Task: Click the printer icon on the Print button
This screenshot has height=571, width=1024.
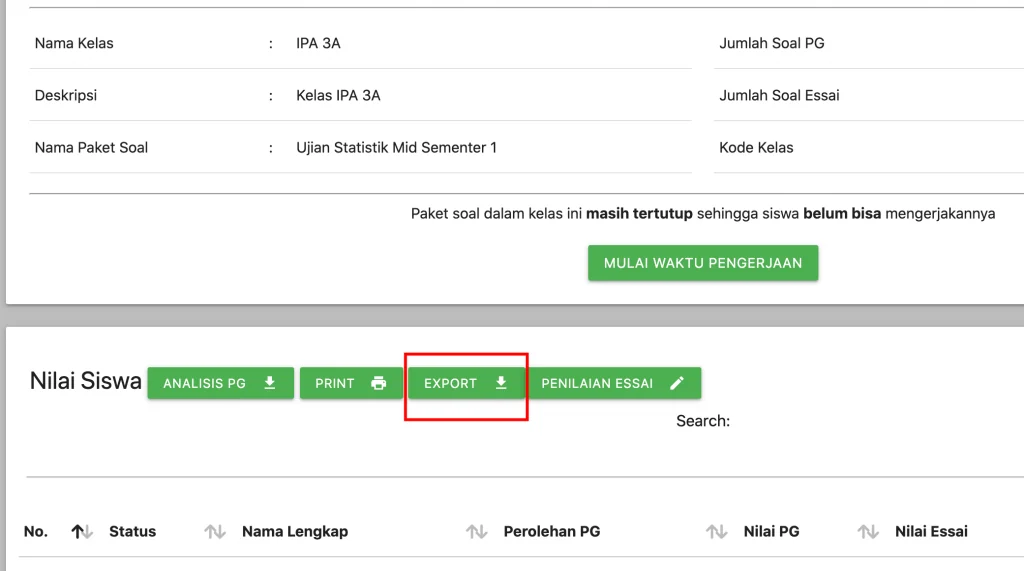Action: pyautogui.click(x=378, y=383)
